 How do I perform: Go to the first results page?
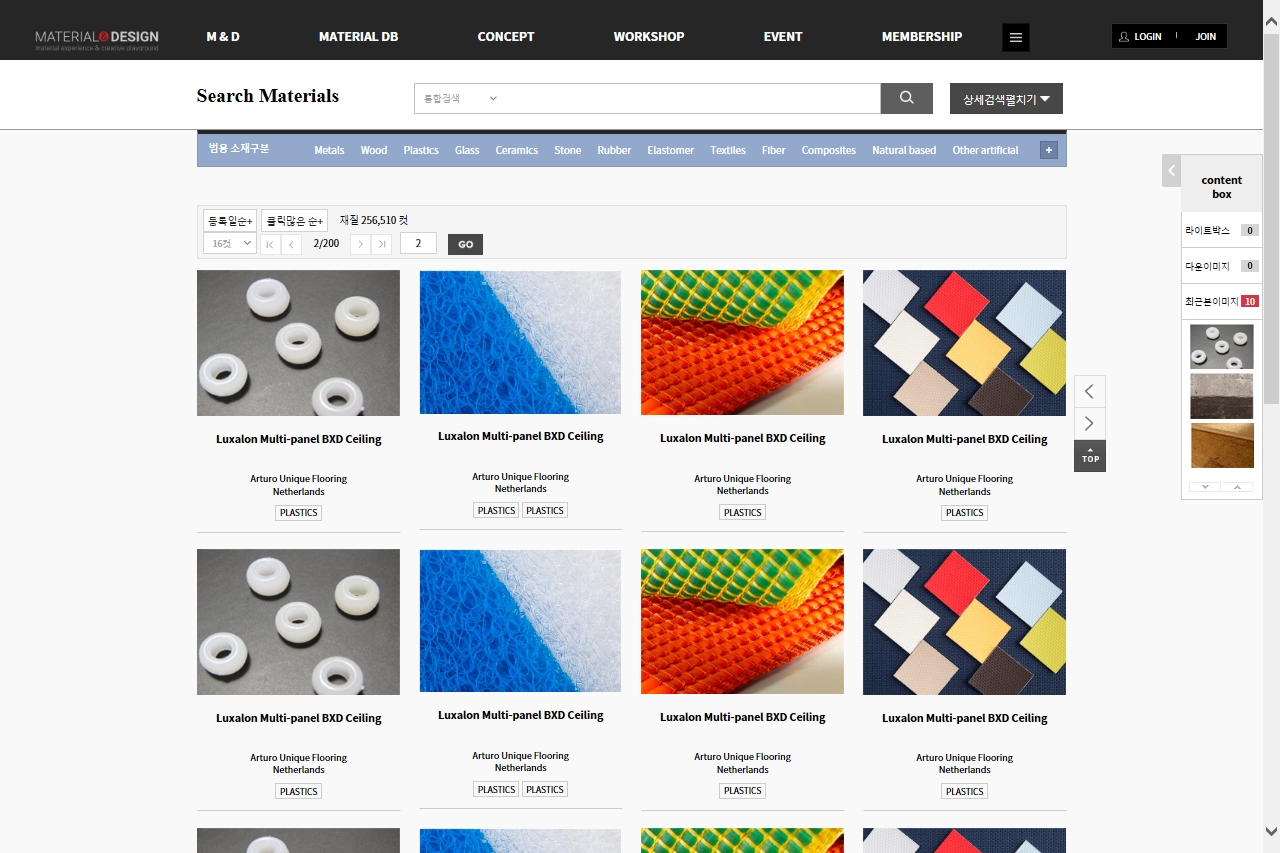click(270, 244)
